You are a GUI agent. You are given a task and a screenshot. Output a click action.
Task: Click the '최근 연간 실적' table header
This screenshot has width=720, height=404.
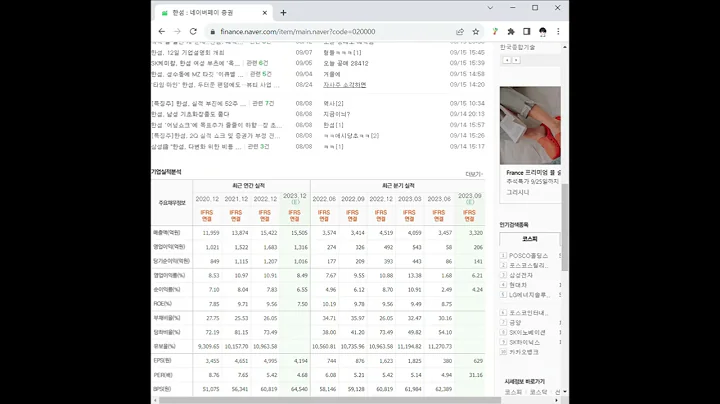[248, 186]
